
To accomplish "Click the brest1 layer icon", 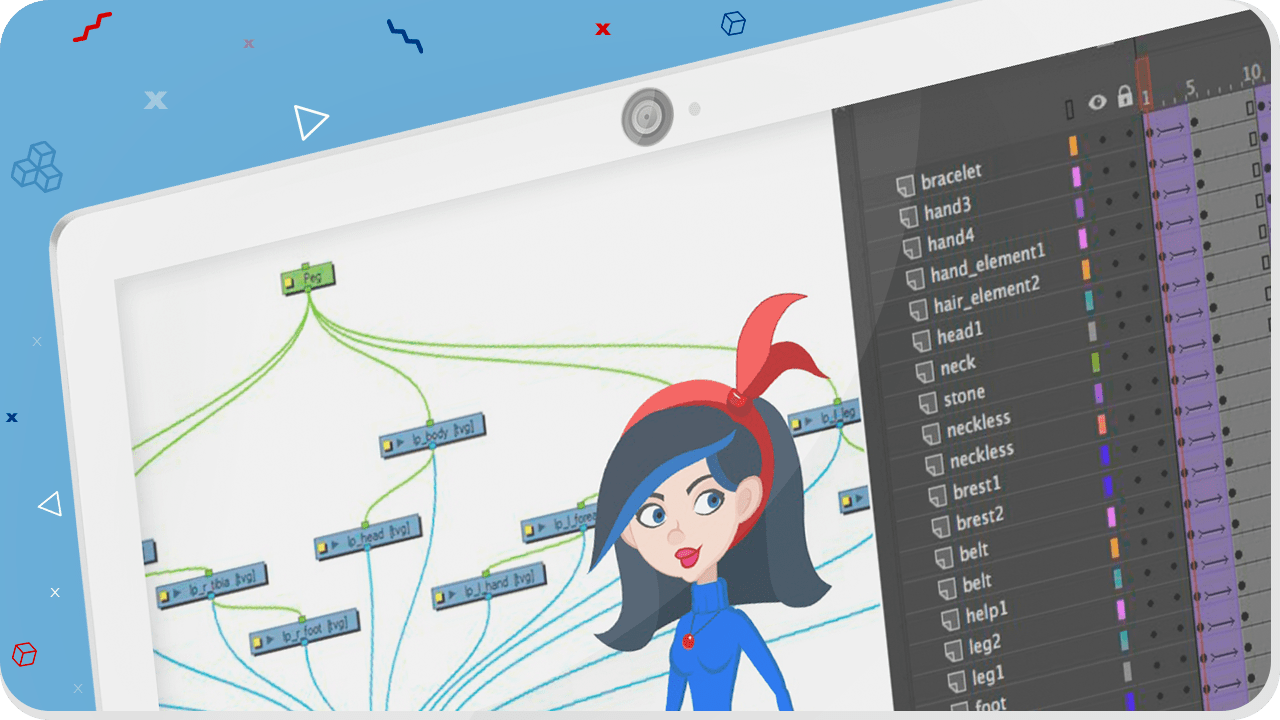I will point(937,495).
